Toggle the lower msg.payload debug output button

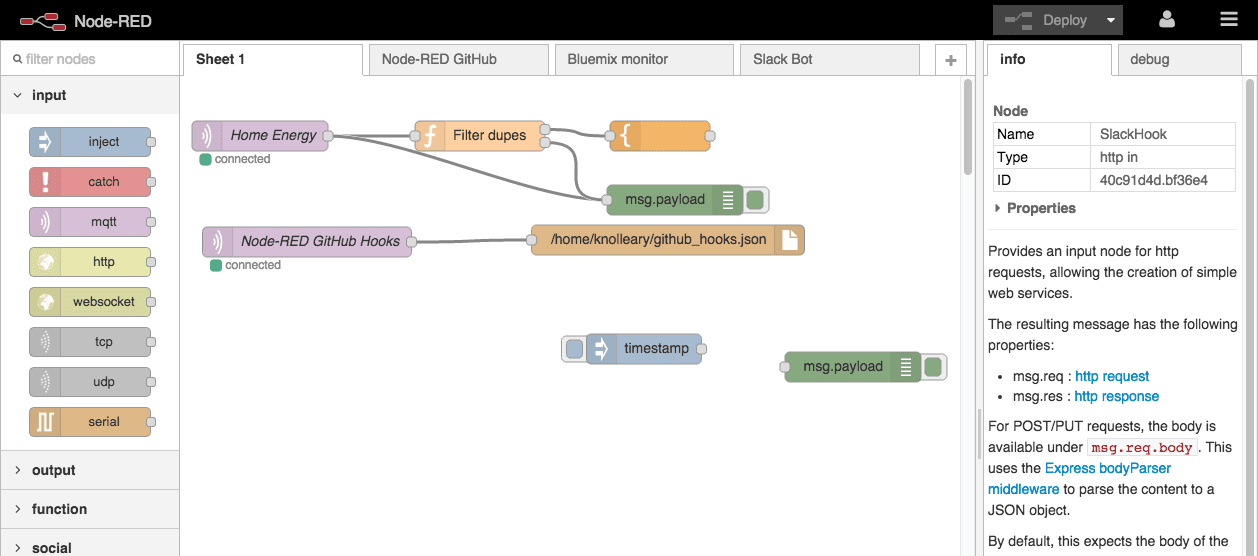tap(933, 367)
